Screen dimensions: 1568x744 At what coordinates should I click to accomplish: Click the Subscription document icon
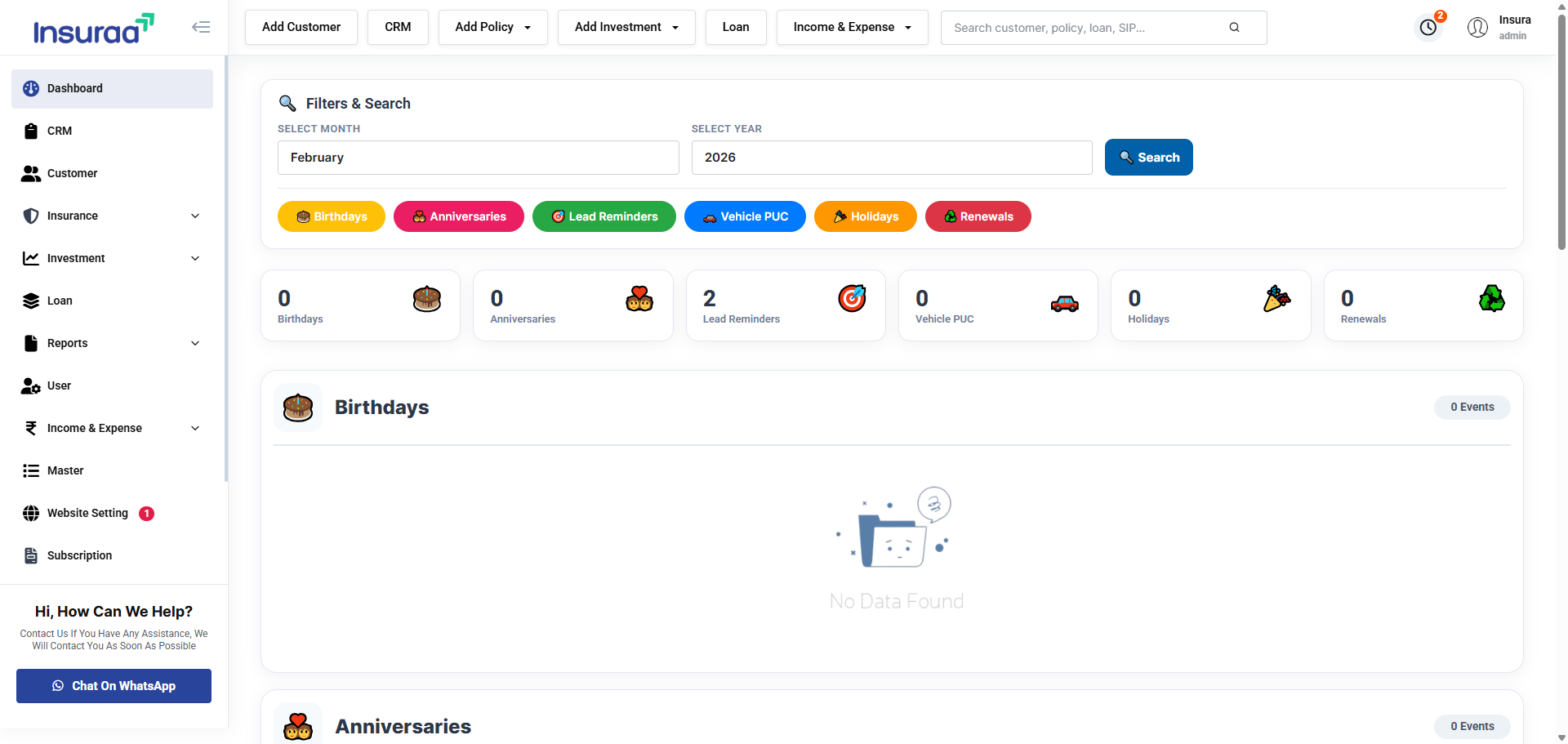coord(31,555)
